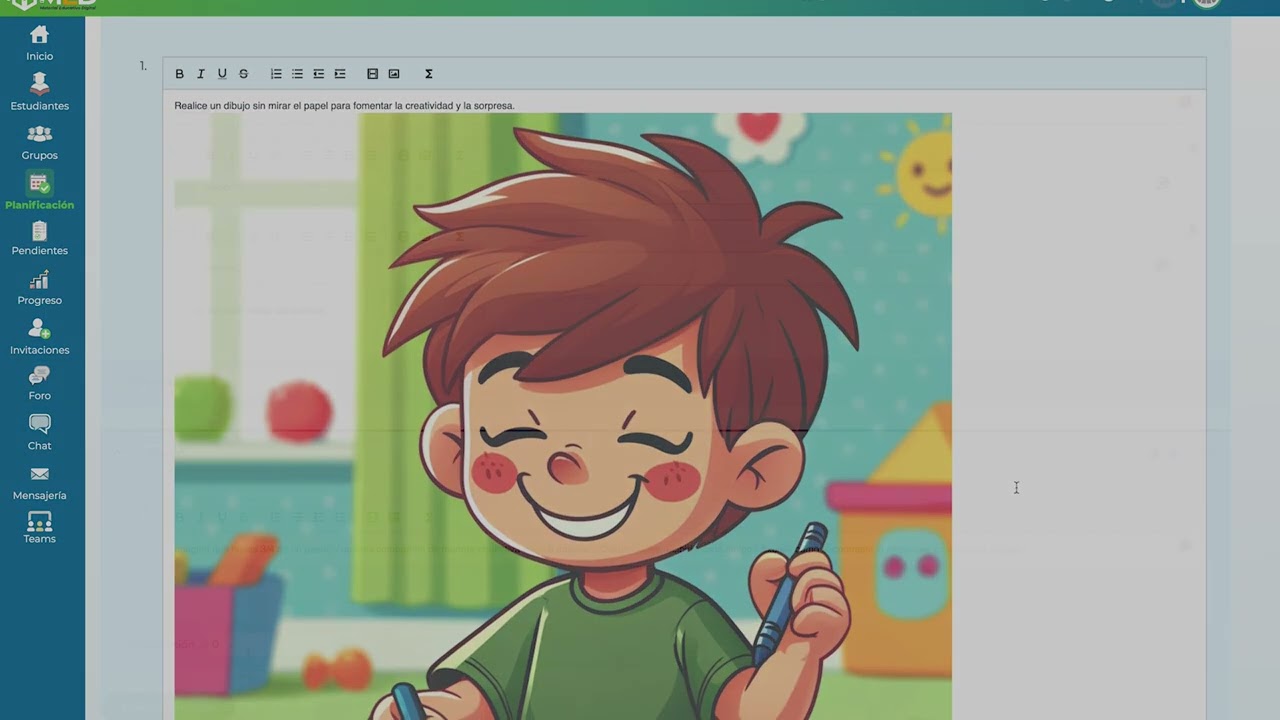Open Teams in the sidebar
Viewport: 1280px width, 720px height.
(x=40, y=528)
